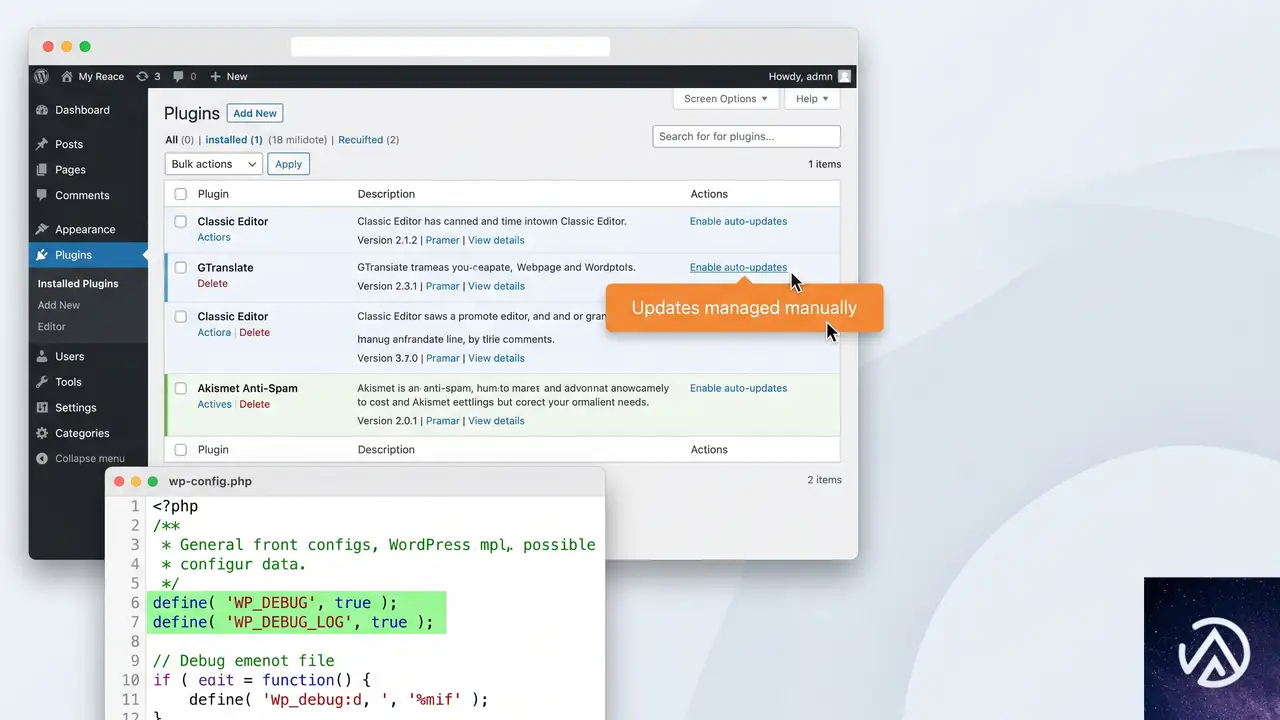Click the Appearance brush icon in sidebar
Viewport: 1280px width, 720px height.
(x=42, y=229)
